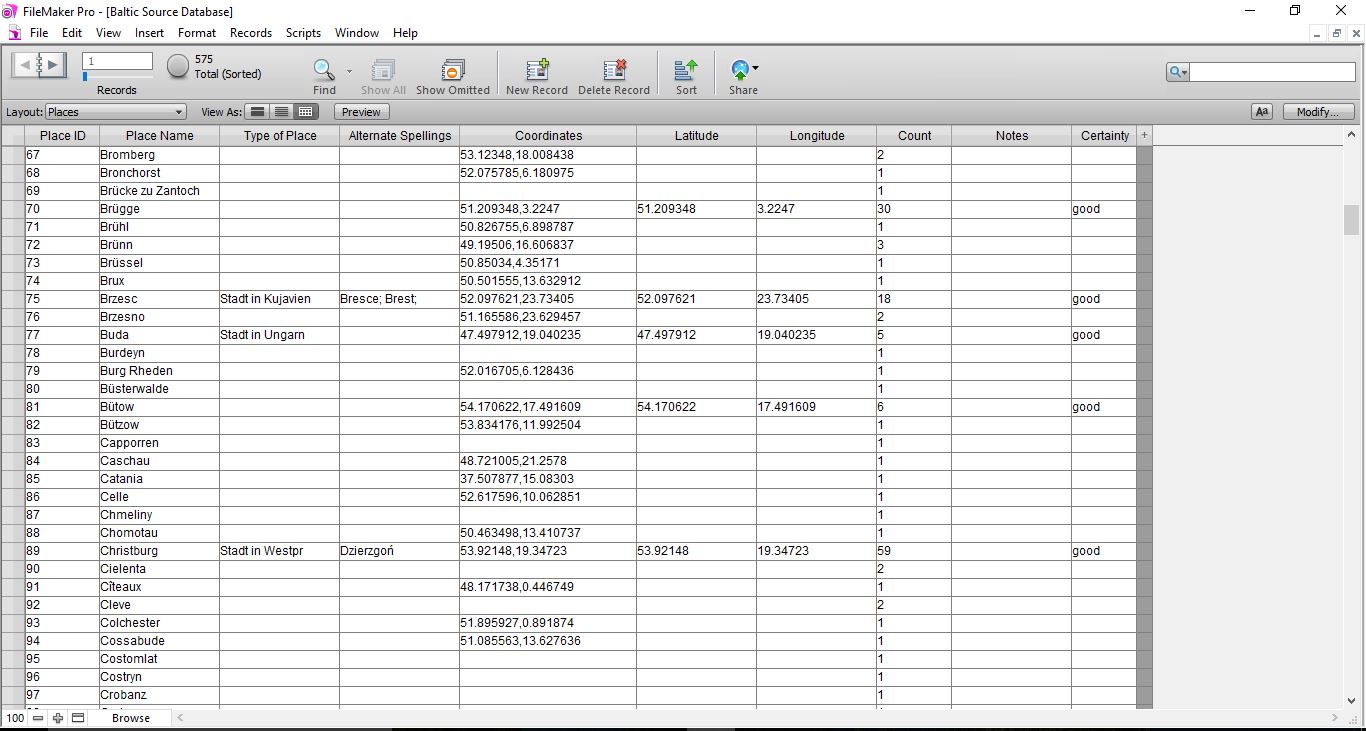Click the 'Bresce; Brest;' alternate spellings cell

(399, 299)
